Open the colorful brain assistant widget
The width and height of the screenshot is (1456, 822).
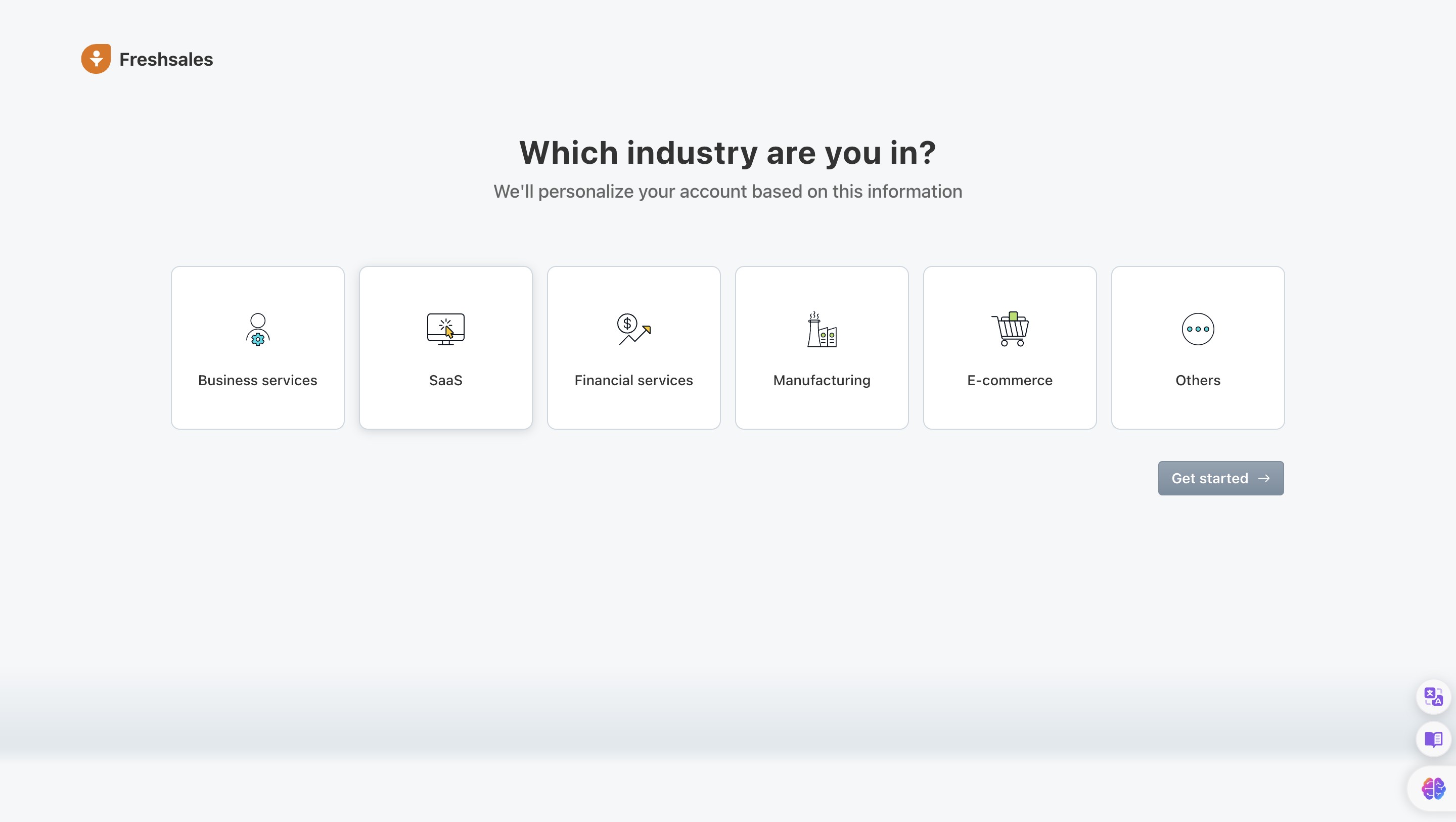coord(1433,788)
